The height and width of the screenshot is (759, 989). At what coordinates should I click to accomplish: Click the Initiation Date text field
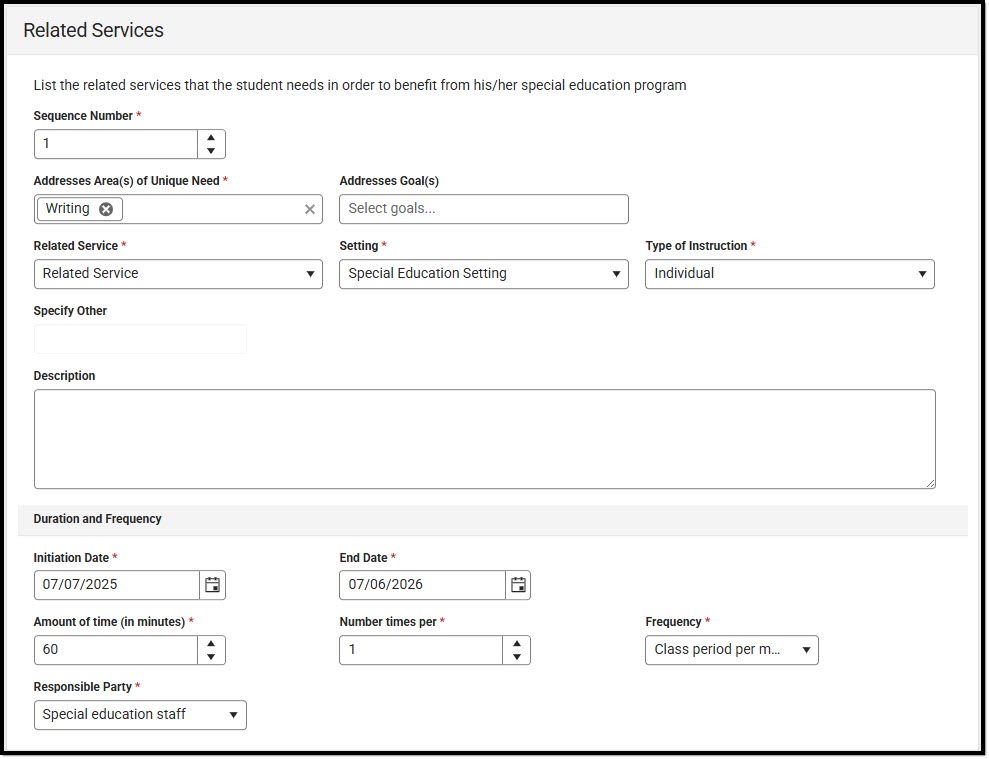pyautogui.click(x=116, y=585)
